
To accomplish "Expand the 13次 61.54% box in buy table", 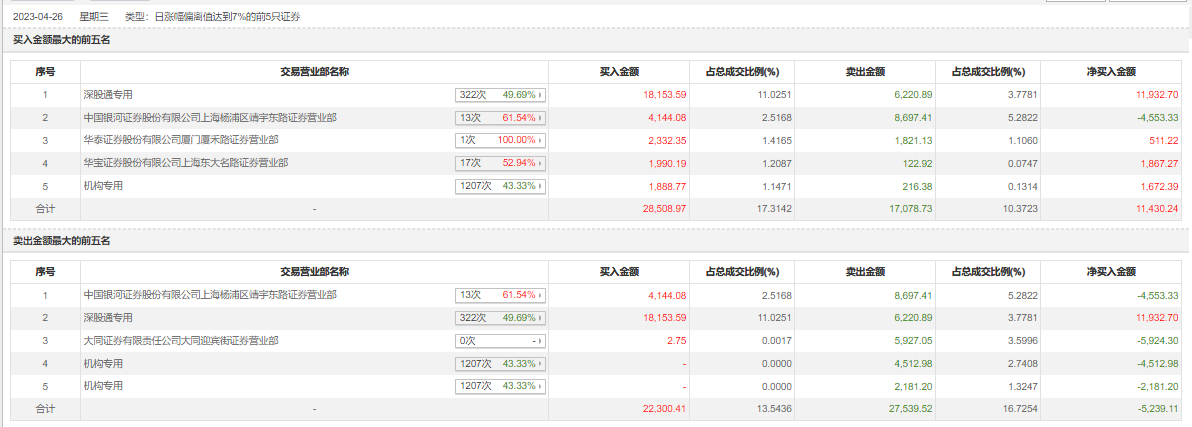I will click(x=501, y=118).
